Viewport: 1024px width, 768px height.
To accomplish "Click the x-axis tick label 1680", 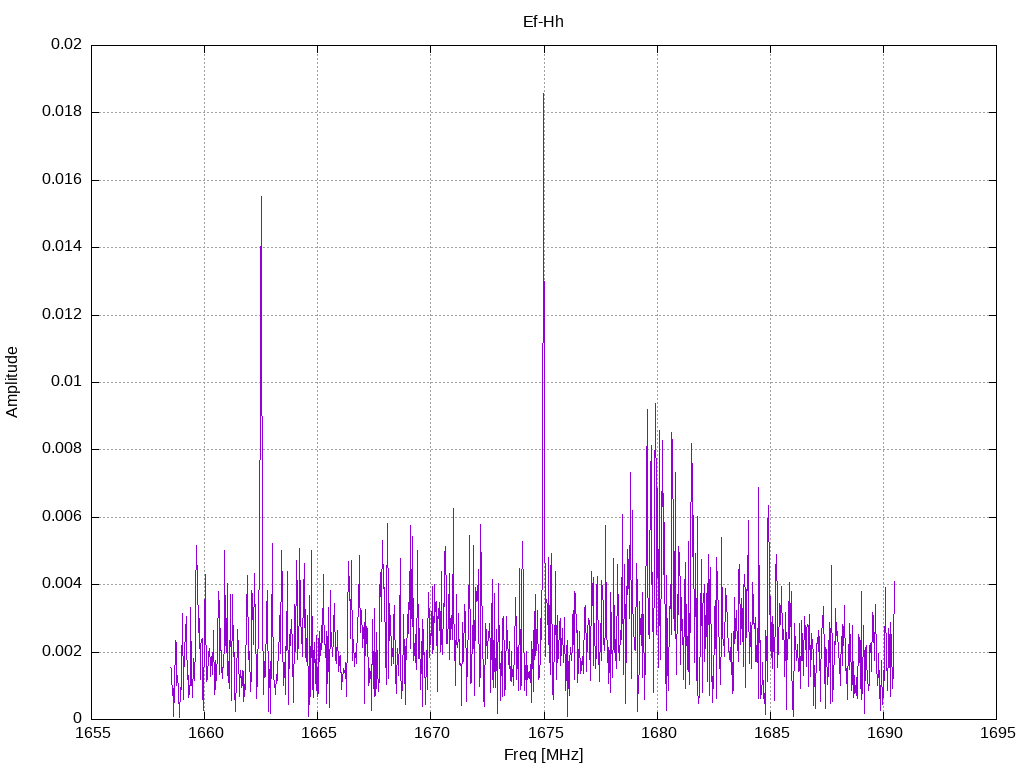I will click(x=658, y=733).
